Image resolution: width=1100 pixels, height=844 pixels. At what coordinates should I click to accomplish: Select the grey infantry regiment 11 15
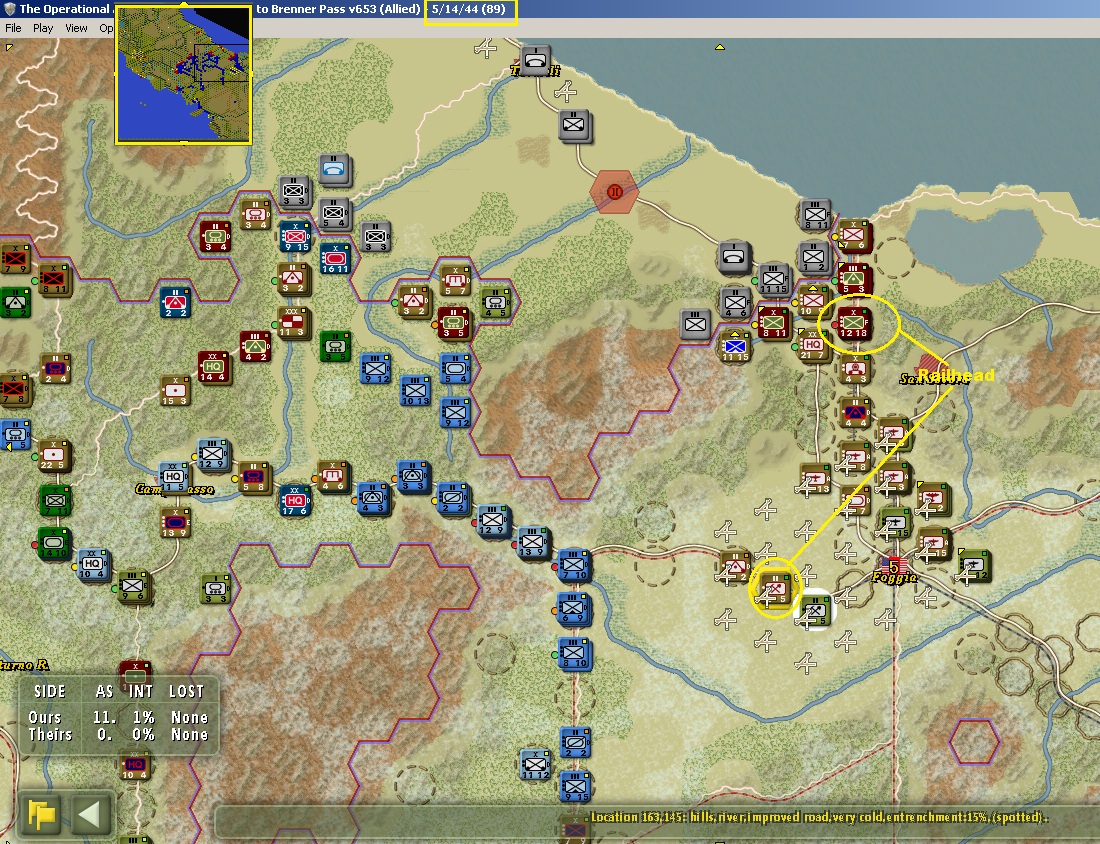click(x=773, y=279)
